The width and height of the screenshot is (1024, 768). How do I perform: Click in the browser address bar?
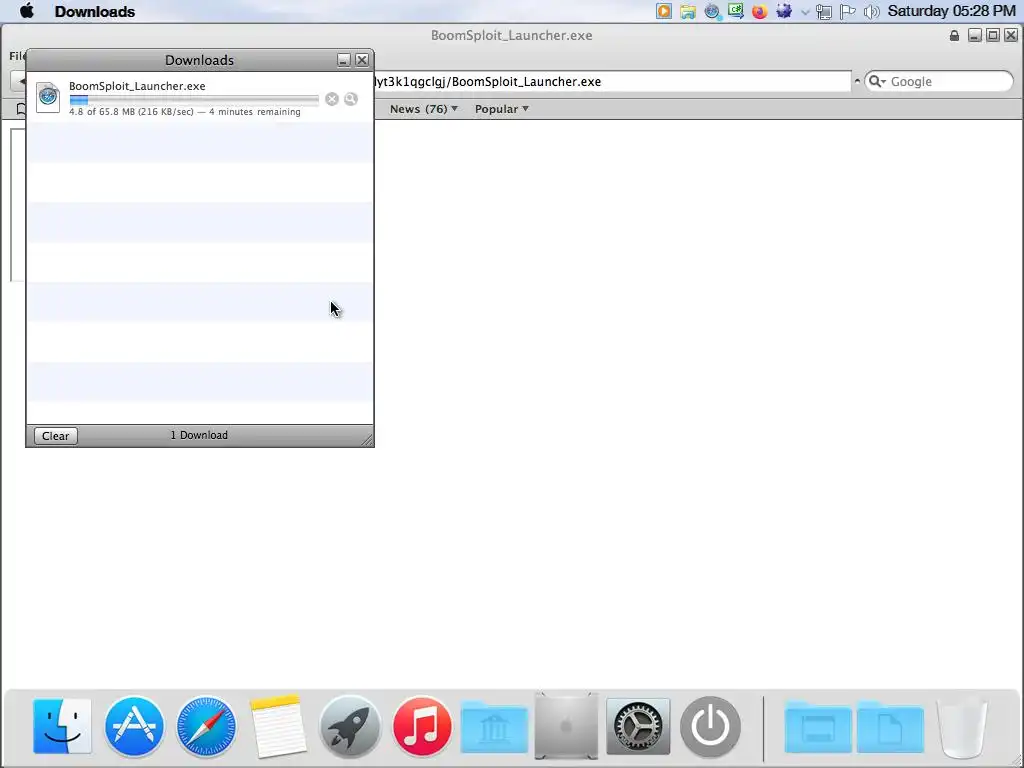[x=613, y=82]
